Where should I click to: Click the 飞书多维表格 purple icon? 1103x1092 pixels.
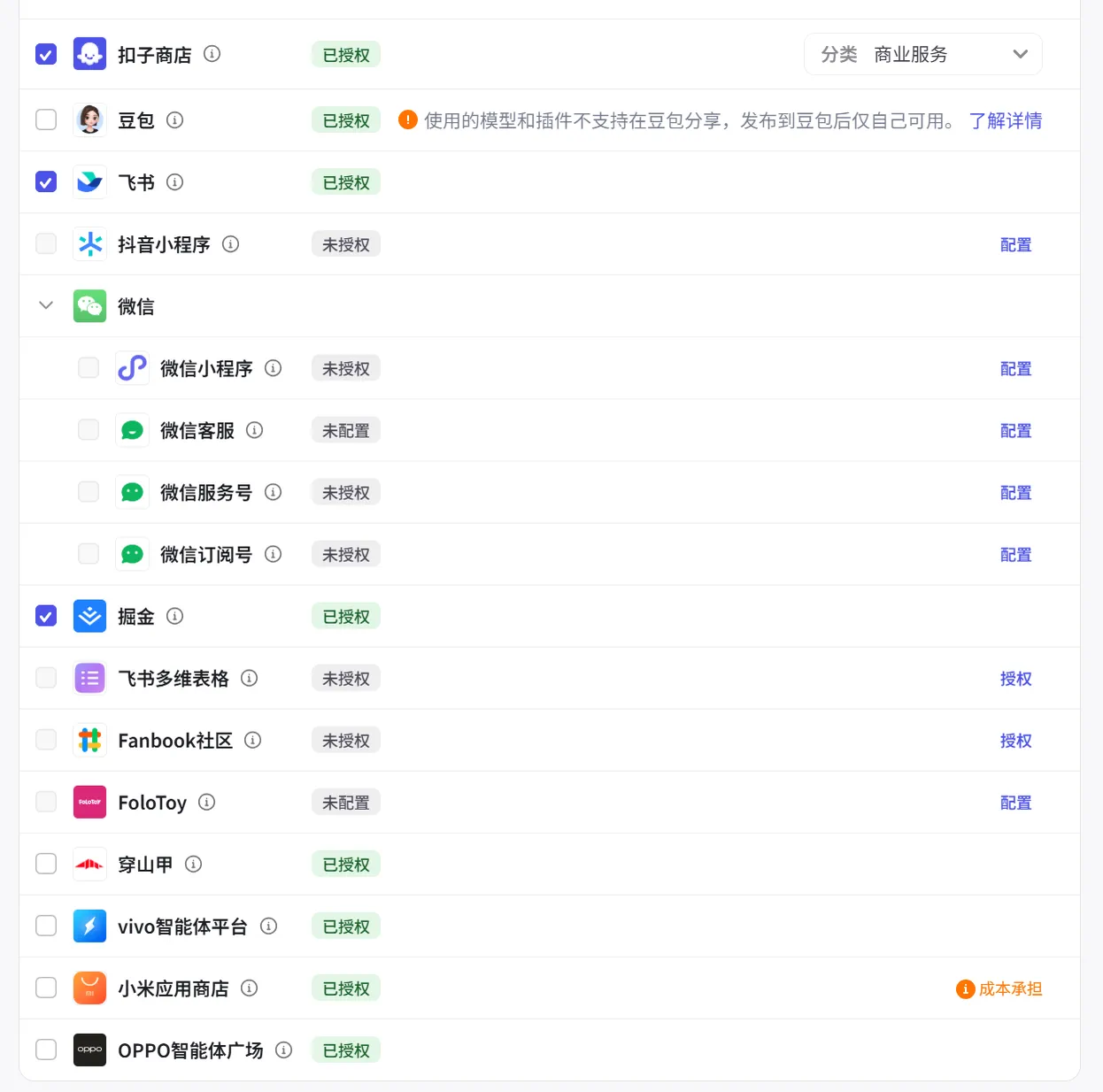[89, 677]
